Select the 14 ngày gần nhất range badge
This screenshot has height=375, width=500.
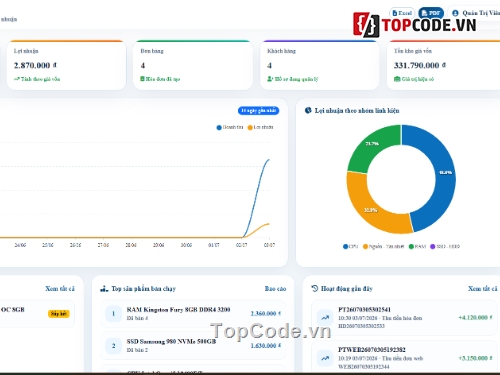point(258,110)
